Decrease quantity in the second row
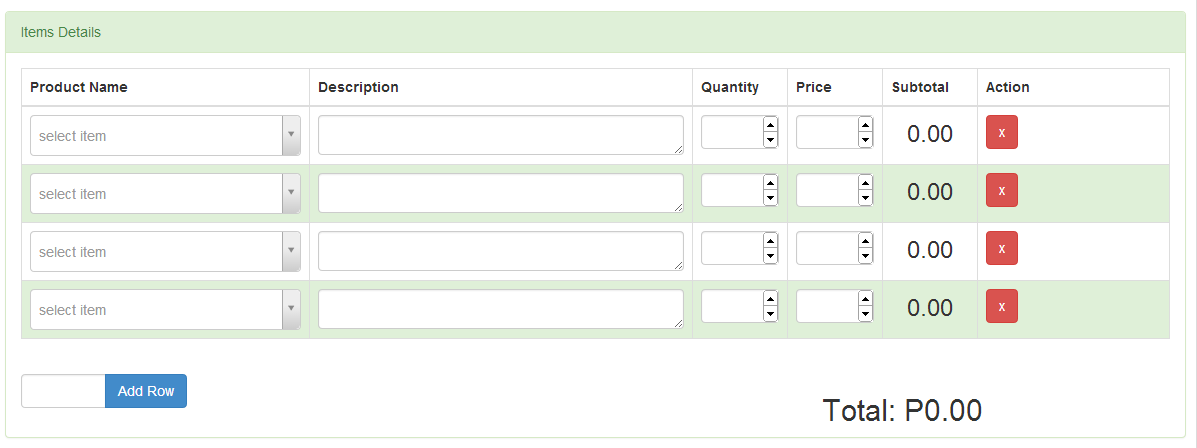This screenshot has width=1197, height=448. (x=770, y=199)
